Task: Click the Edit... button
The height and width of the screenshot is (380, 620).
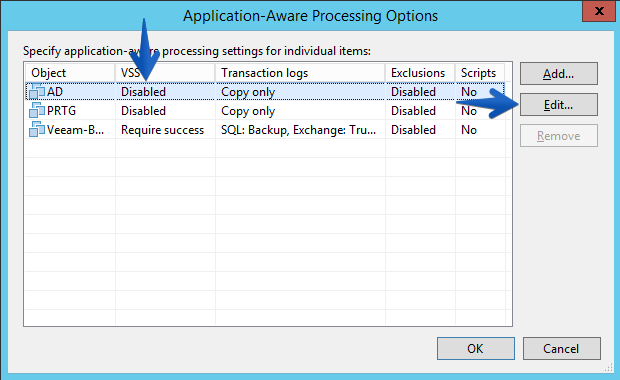Action: point(558,105)
